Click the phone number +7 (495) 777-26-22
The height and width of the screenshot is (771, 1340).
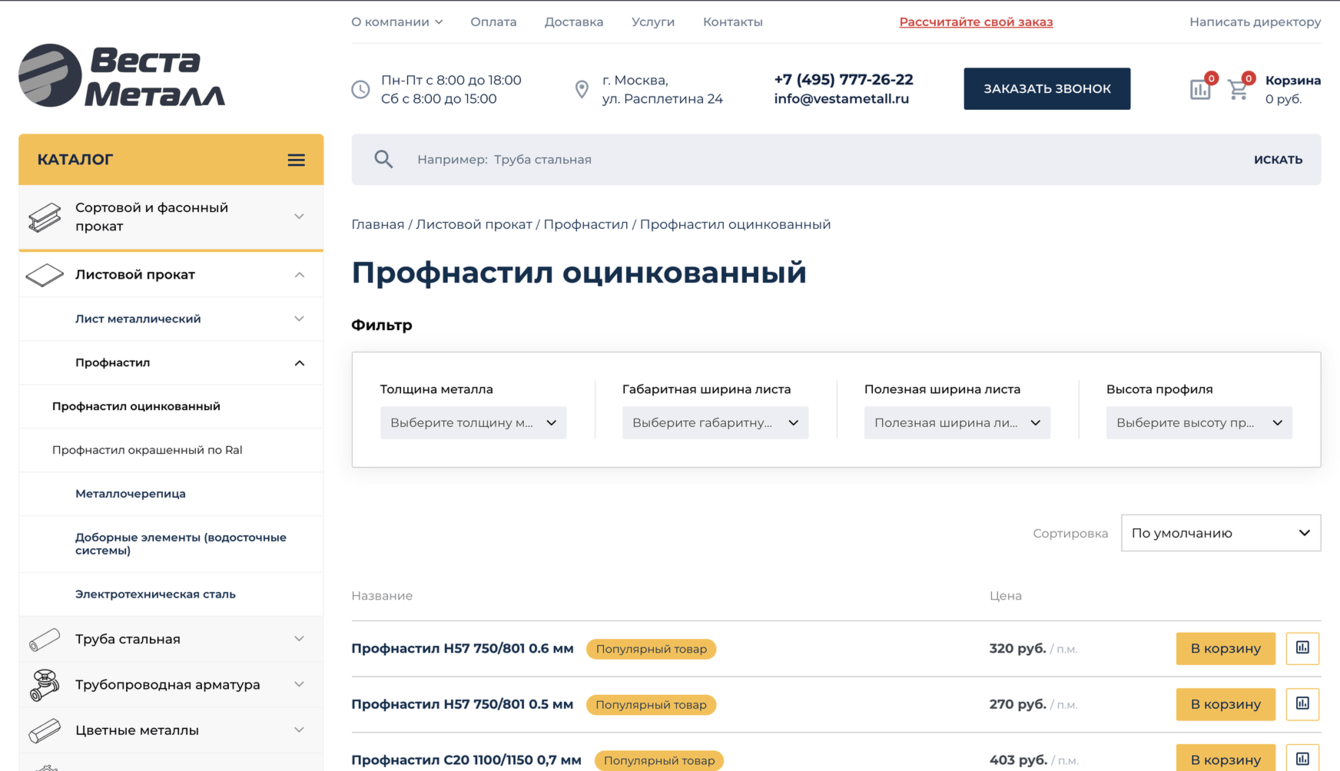point(843,80)
